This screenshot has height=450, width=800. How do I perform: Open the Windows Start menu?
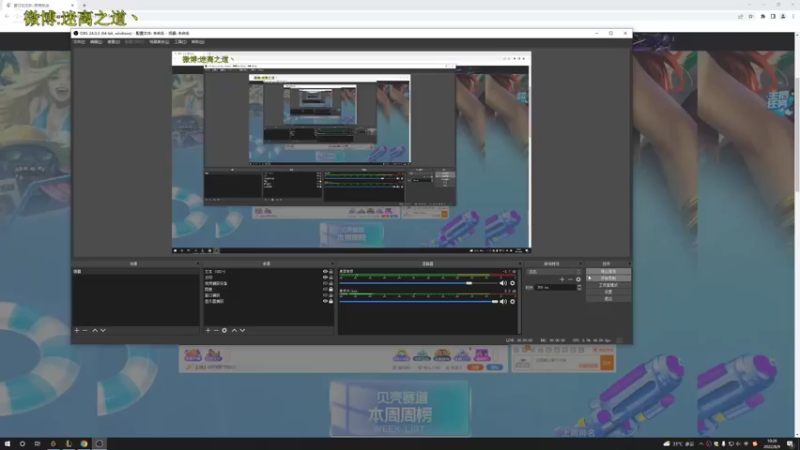coord(7,444)
